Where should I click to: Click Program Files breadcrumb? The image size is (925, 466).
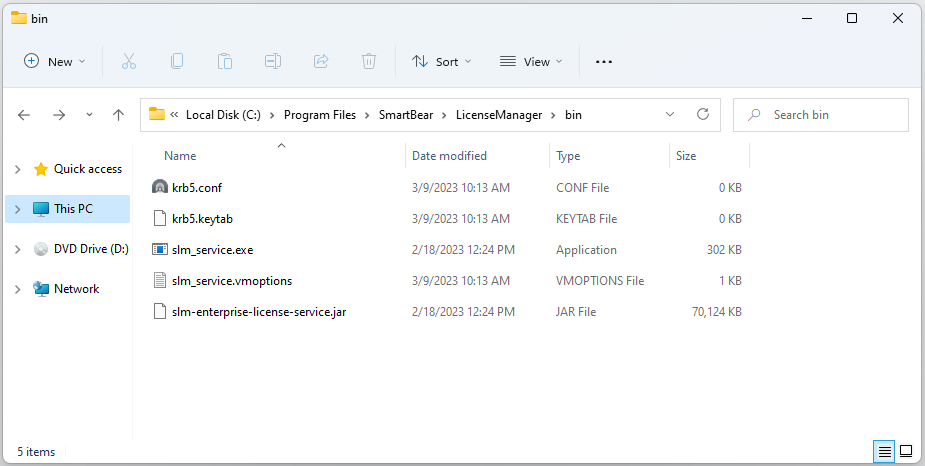[320, 115]
